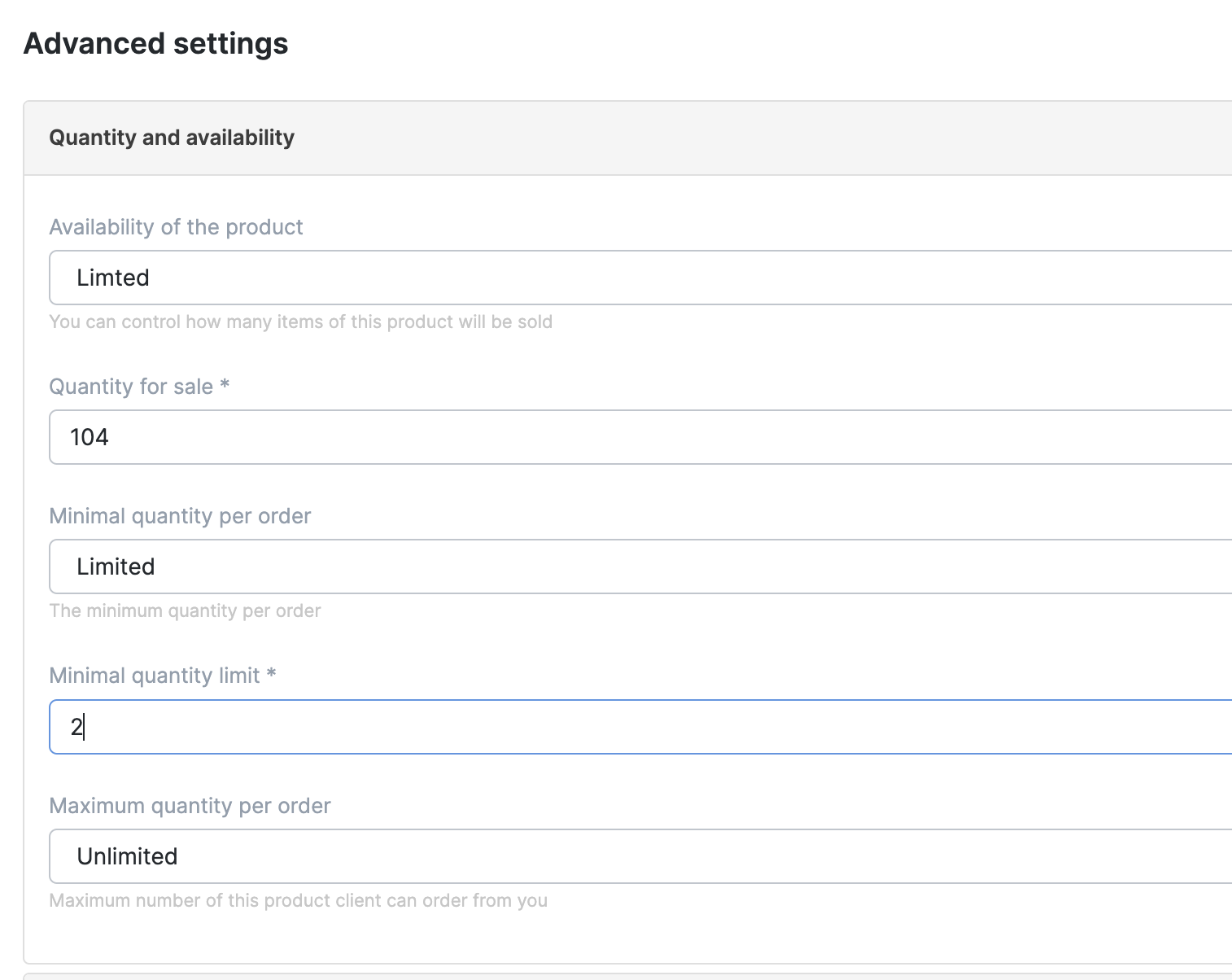The width and height of the screenshot is (1232, 980).
Task: Click the "Maximum number of this product" hint
Action: (298, 900)
